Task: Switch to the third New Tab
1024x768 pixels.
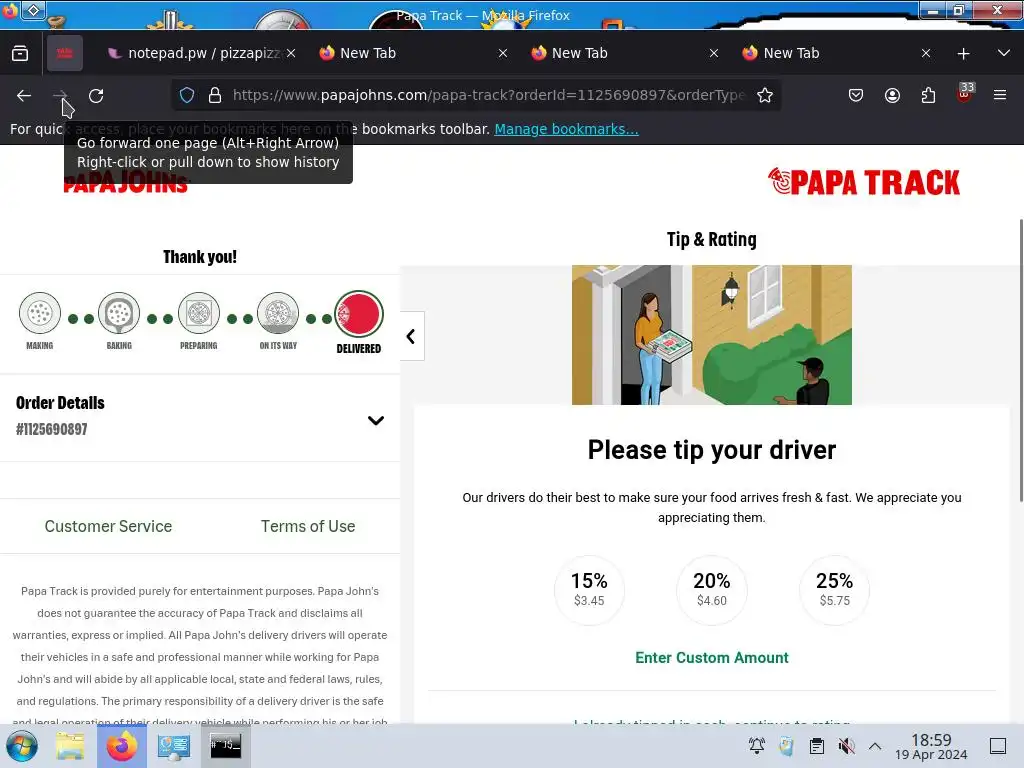Action: (x=829, y=53)
